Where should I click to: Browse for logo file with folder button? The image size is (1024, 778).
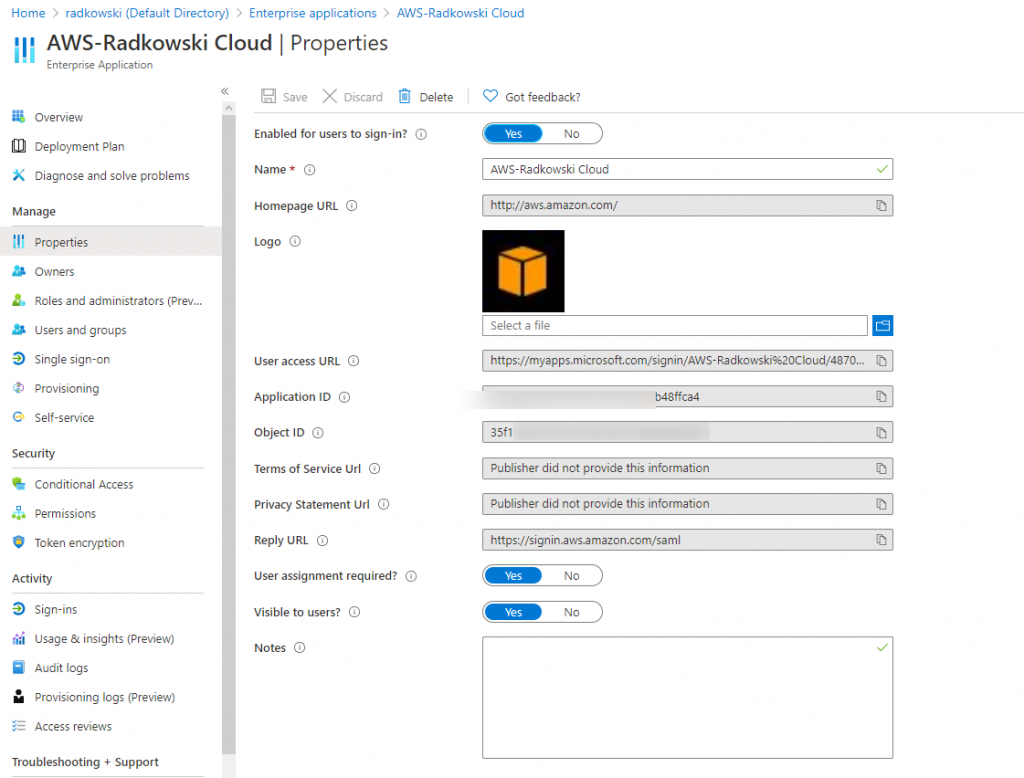(x=882, y=325)
